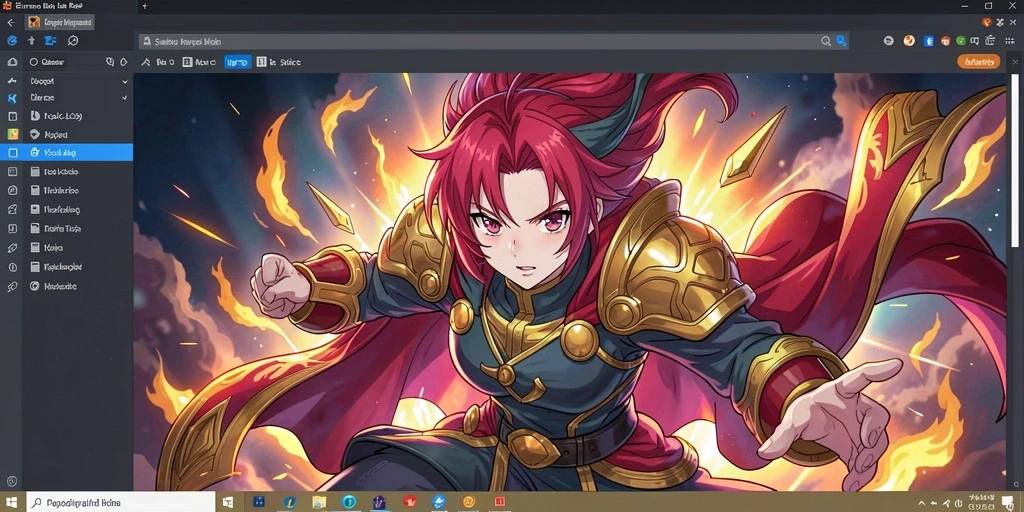Select the highlighted blue tab in image toolbar
This screenshot has height=512, width=1024.
pyautogui.click(x=238, y=62)
